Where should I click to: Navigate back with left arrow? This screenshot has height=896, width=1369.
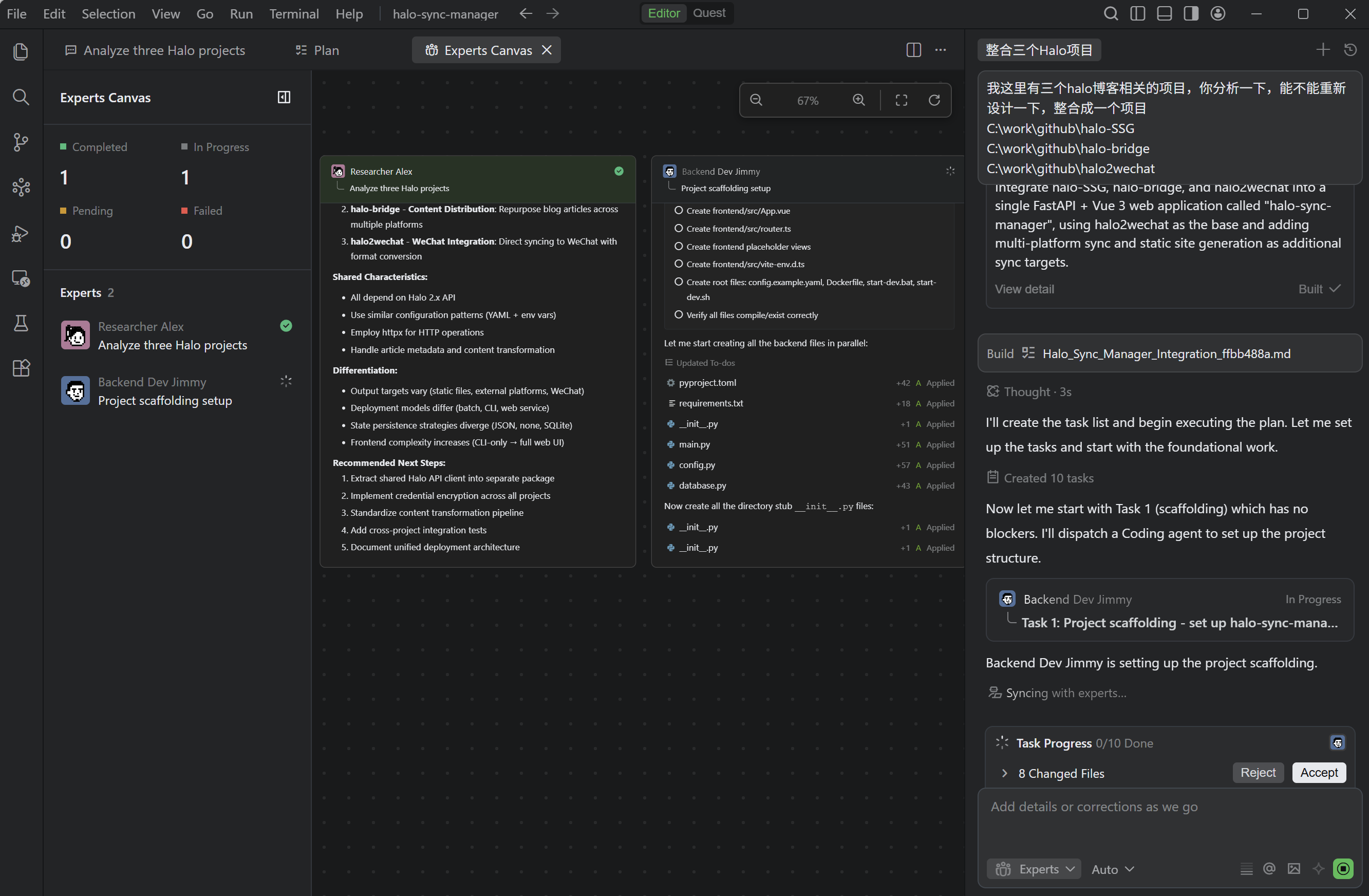526,13
